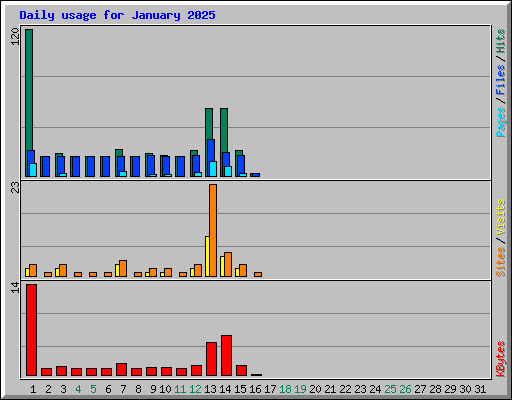Select green weekend day 18 on the axis
The width and height of the screenshot is (512, 400).
[285, 389]
